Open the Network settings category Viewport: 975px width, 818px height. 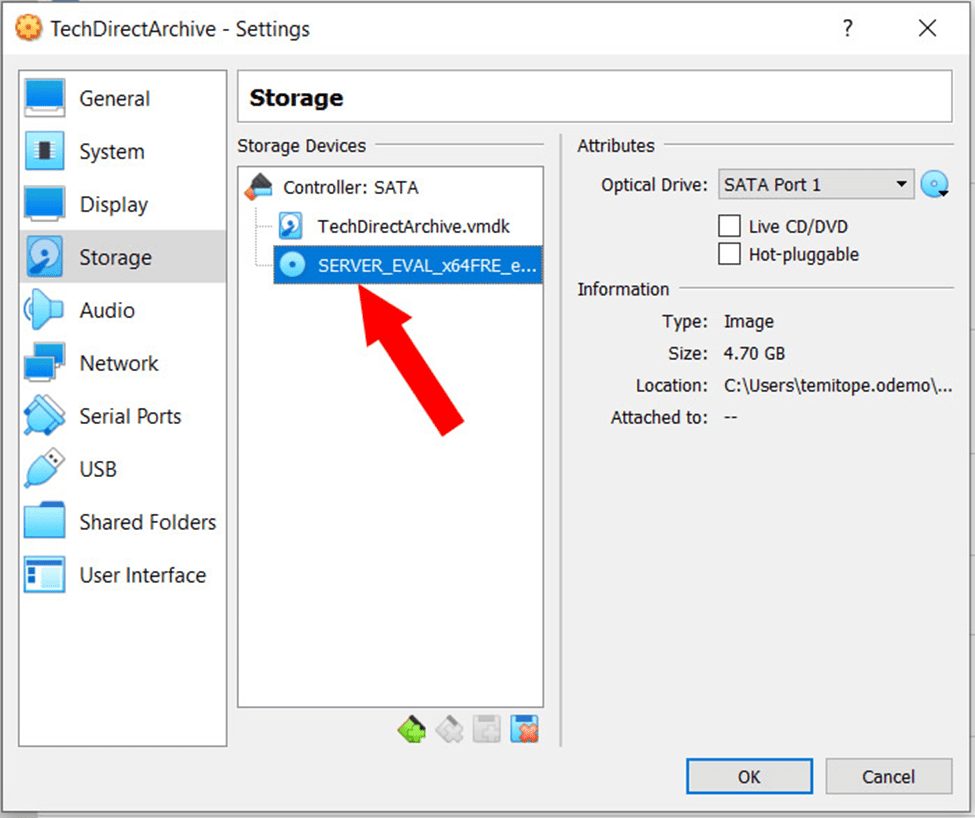[122, 362]
